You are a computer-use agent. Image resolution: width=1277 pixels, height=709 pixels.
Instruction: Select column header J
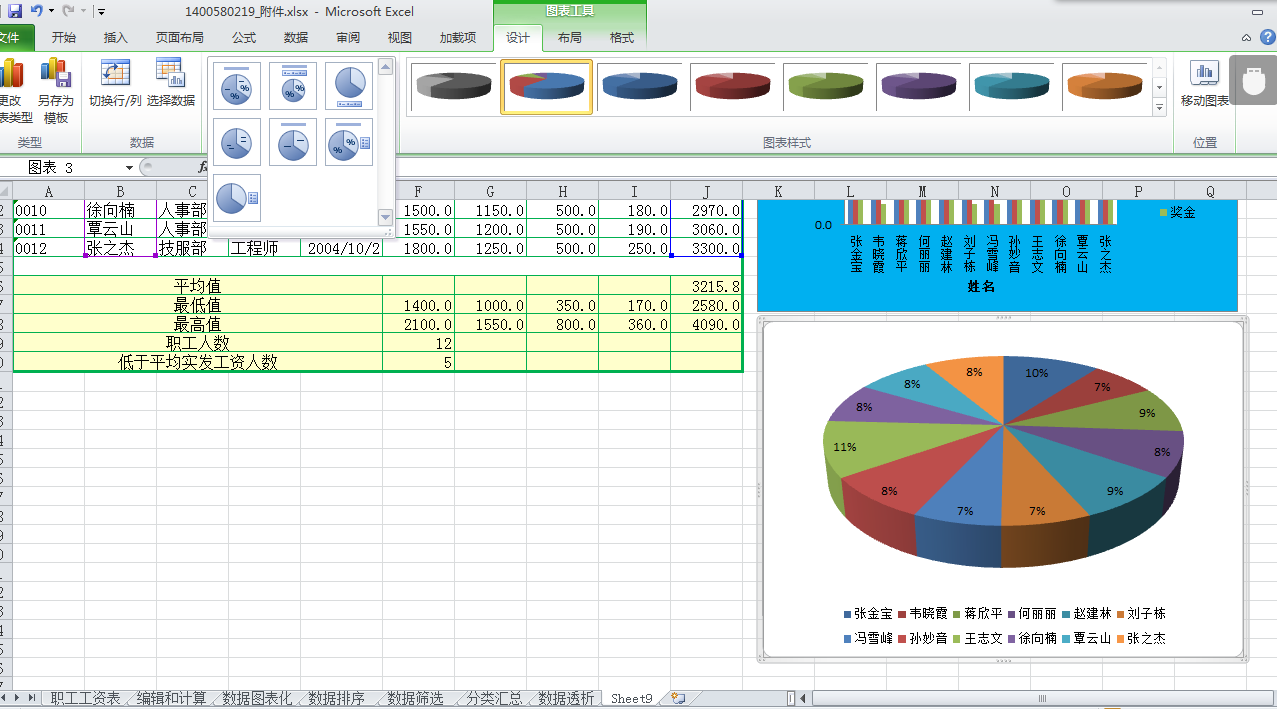click(707, 191)
